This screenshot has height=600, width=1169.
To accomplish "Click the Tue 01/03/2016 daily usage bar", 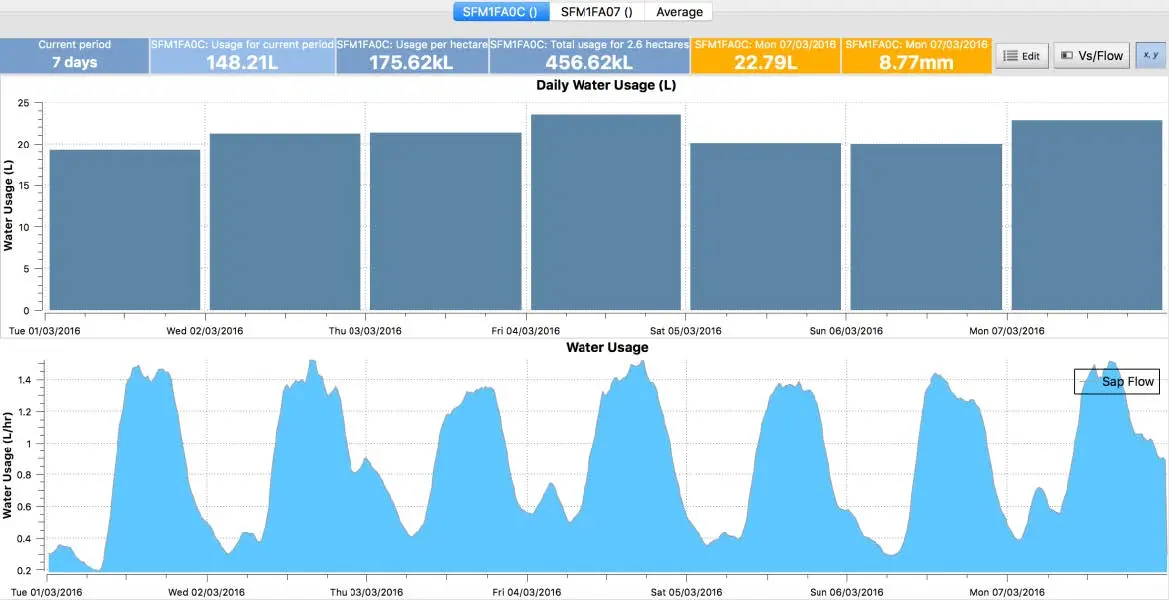I will click(125, 230).
